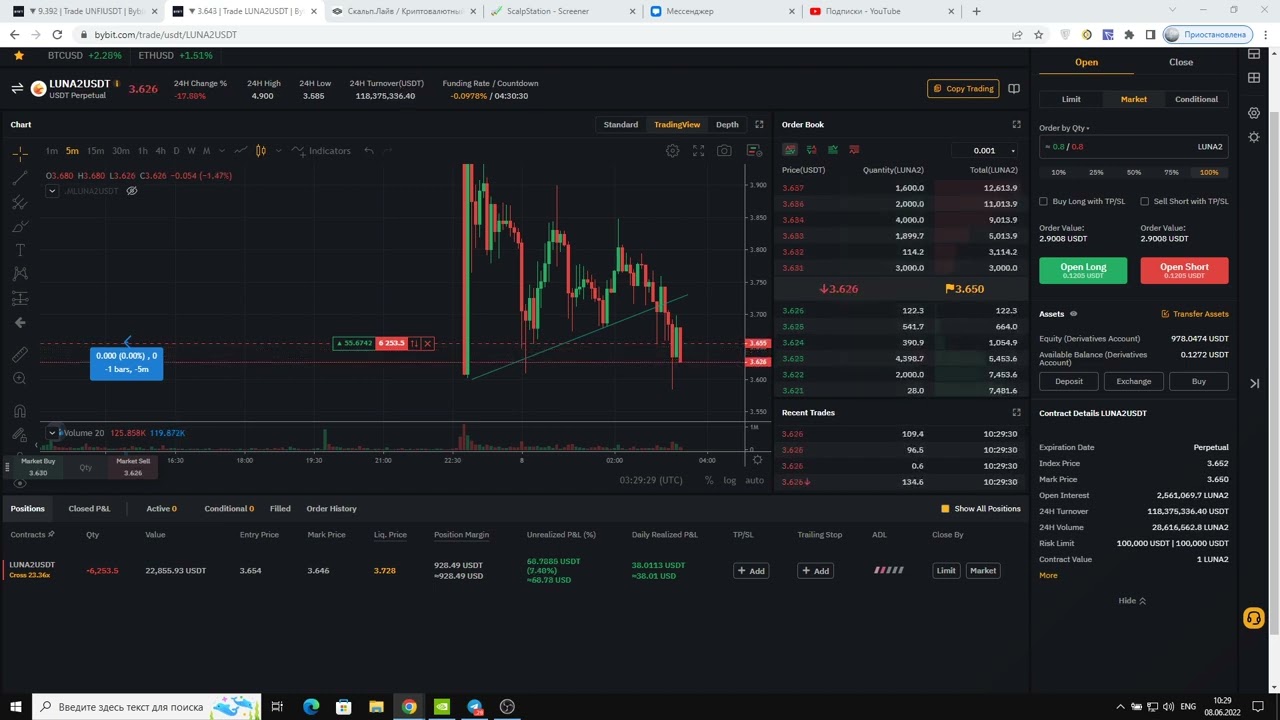Open the Order by Qty dropdown
The image size is (1280, 720).
click(x=1064, y=128)
